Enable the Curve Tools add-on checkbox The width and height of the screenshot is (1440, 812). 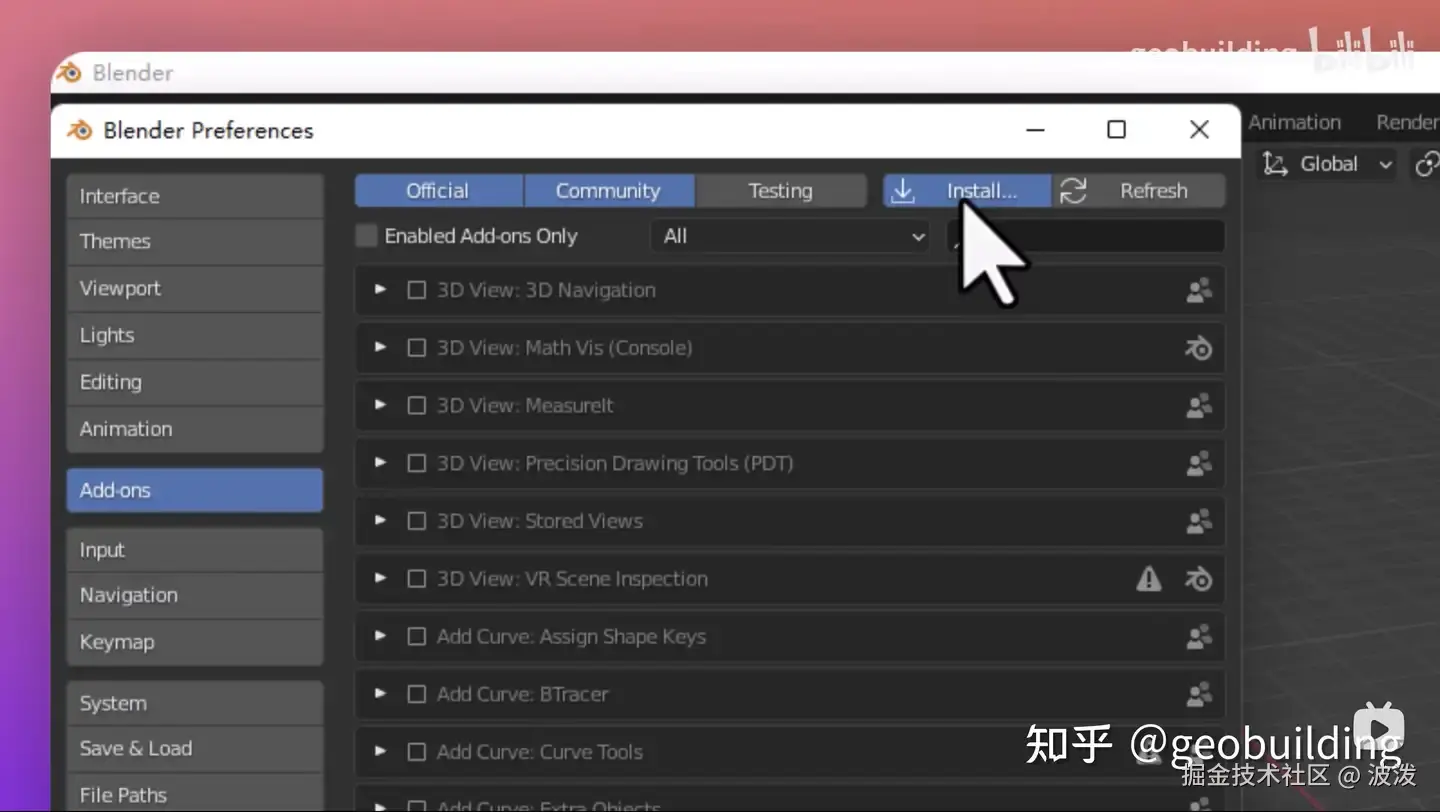[x=417, y=753]
